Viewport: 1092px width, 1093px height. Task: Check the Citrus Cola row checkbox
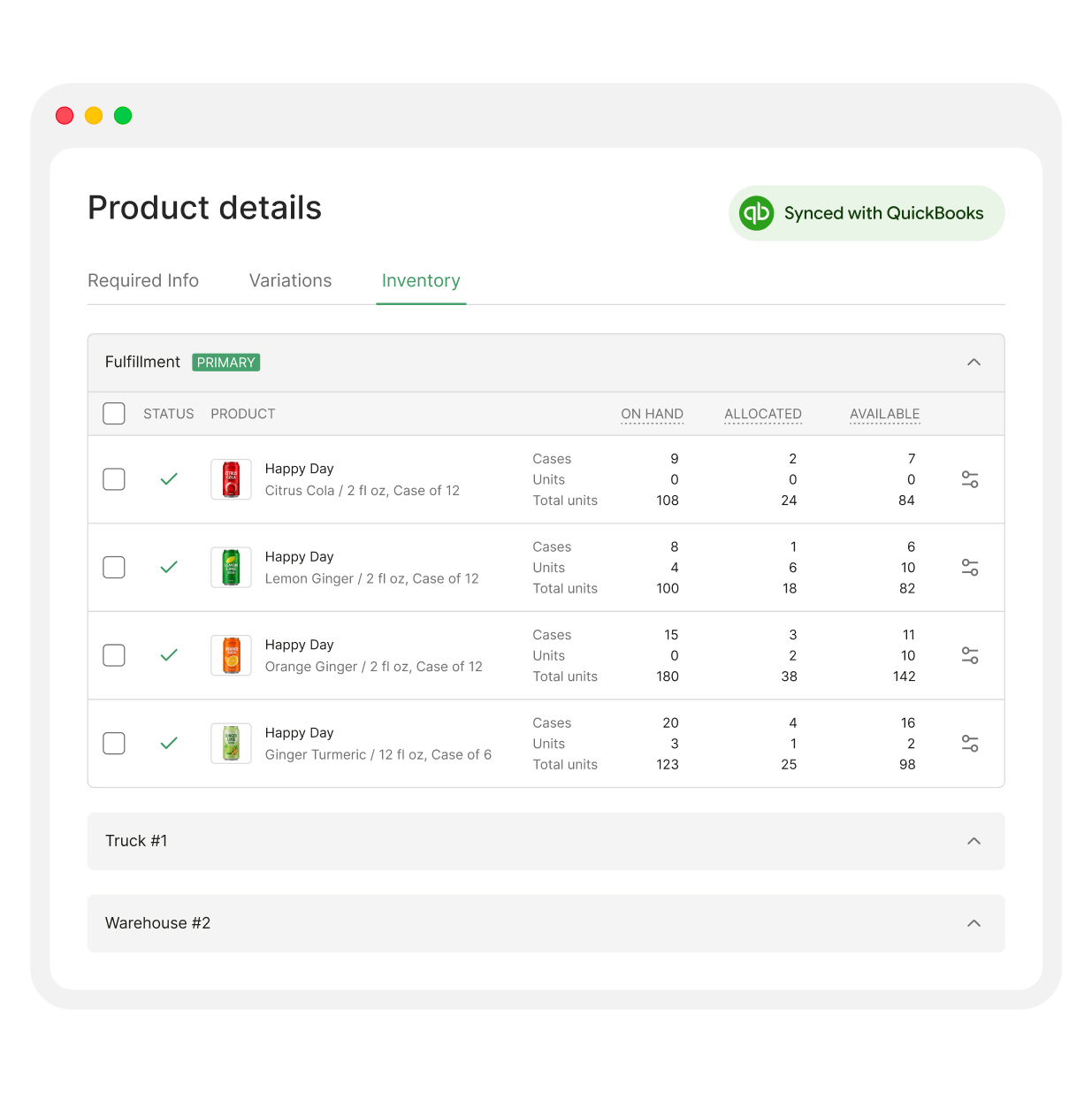(x=114, y=479)
